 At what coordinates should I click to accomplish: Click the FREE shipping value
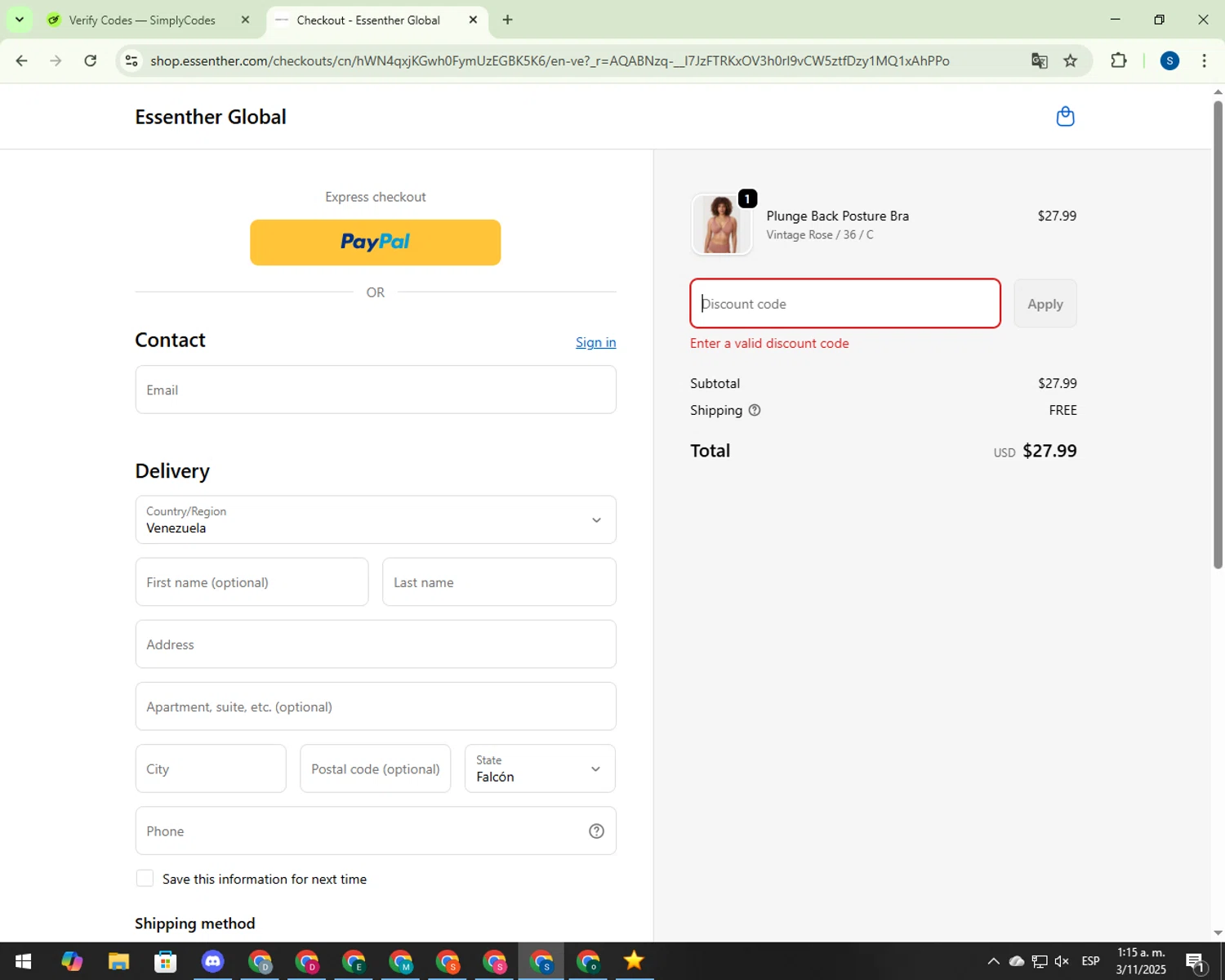[1062, 410]
